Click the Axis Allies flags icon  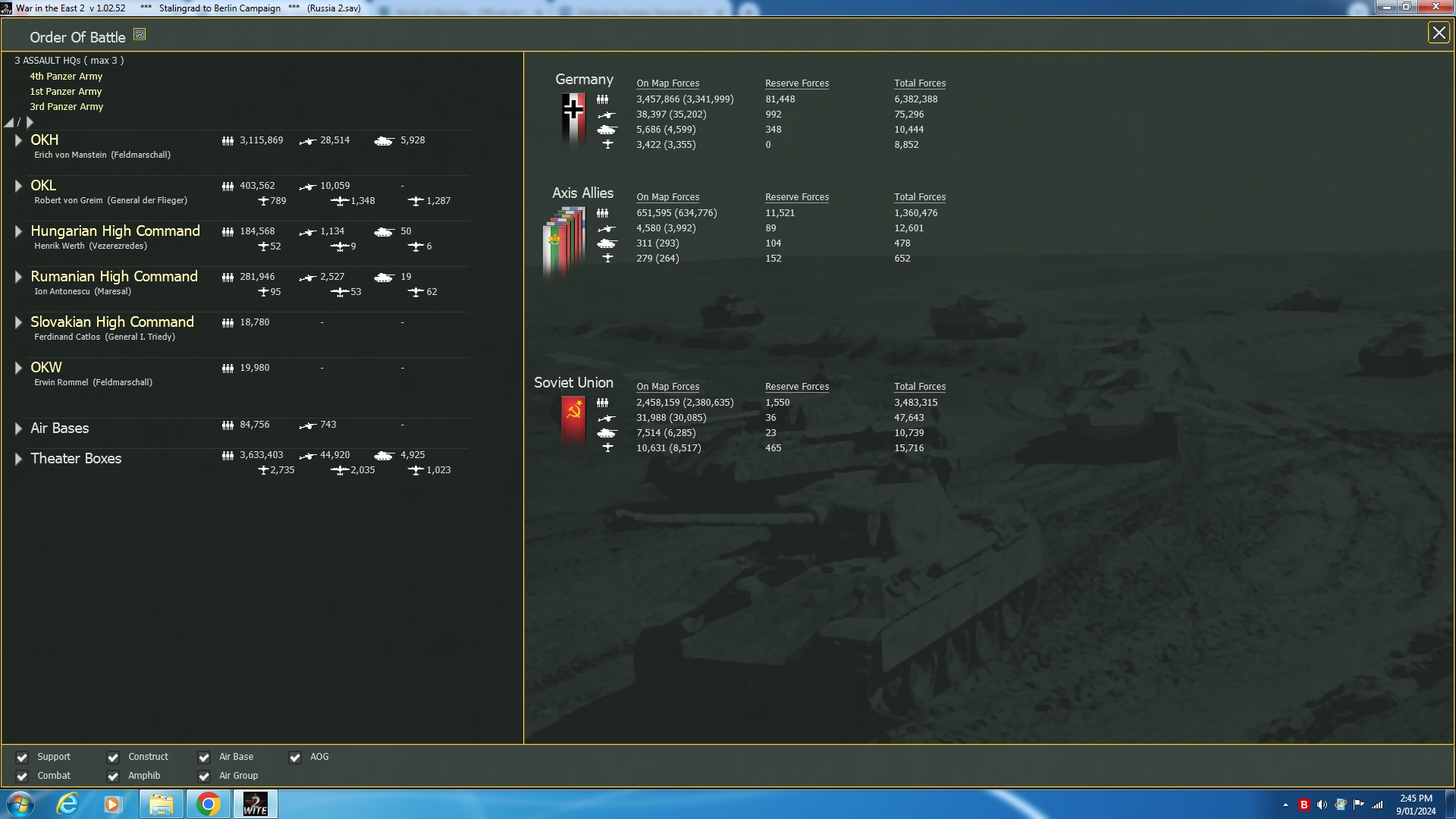[564, 240]
